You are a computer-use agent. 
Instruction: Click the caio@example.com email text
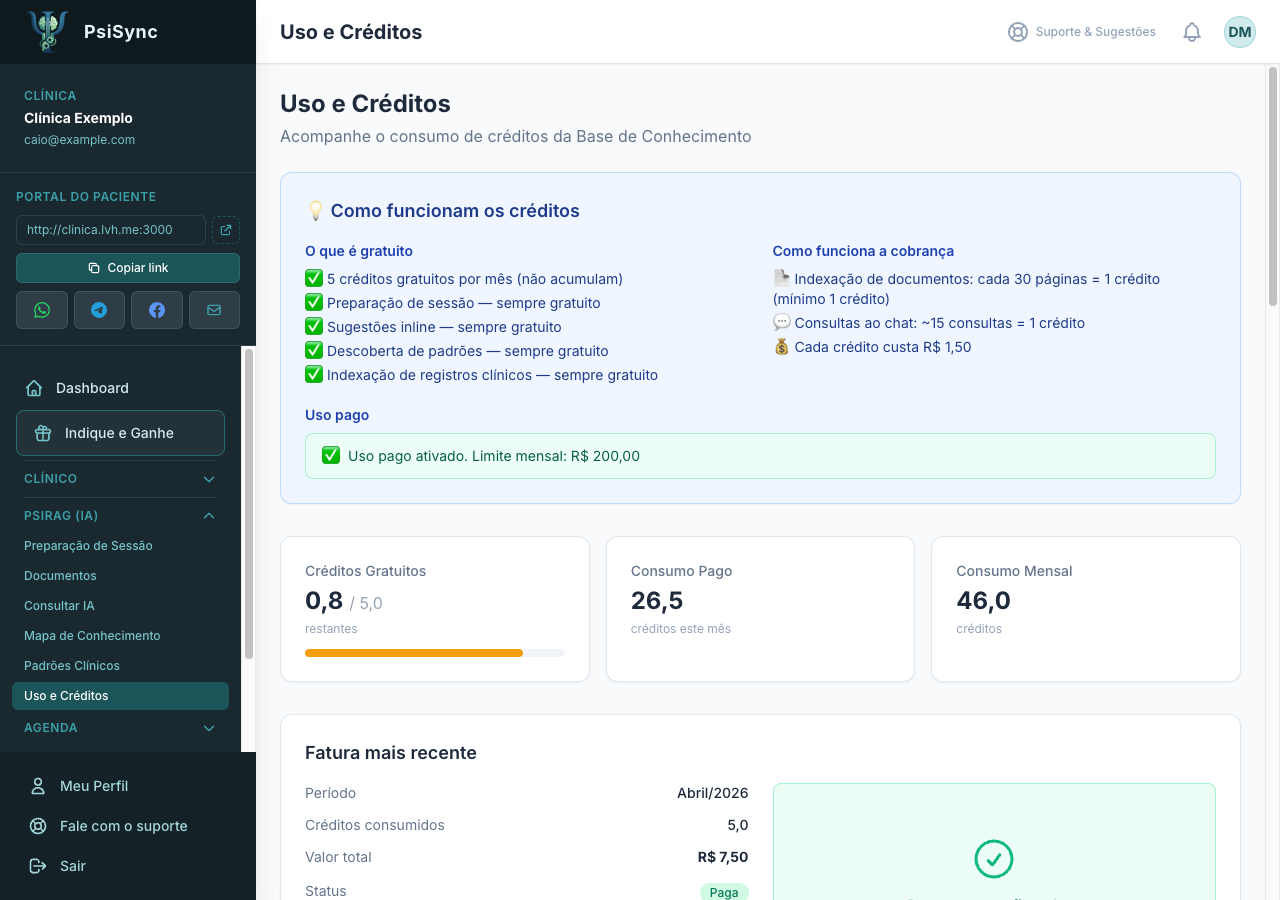tap(79, 140)
